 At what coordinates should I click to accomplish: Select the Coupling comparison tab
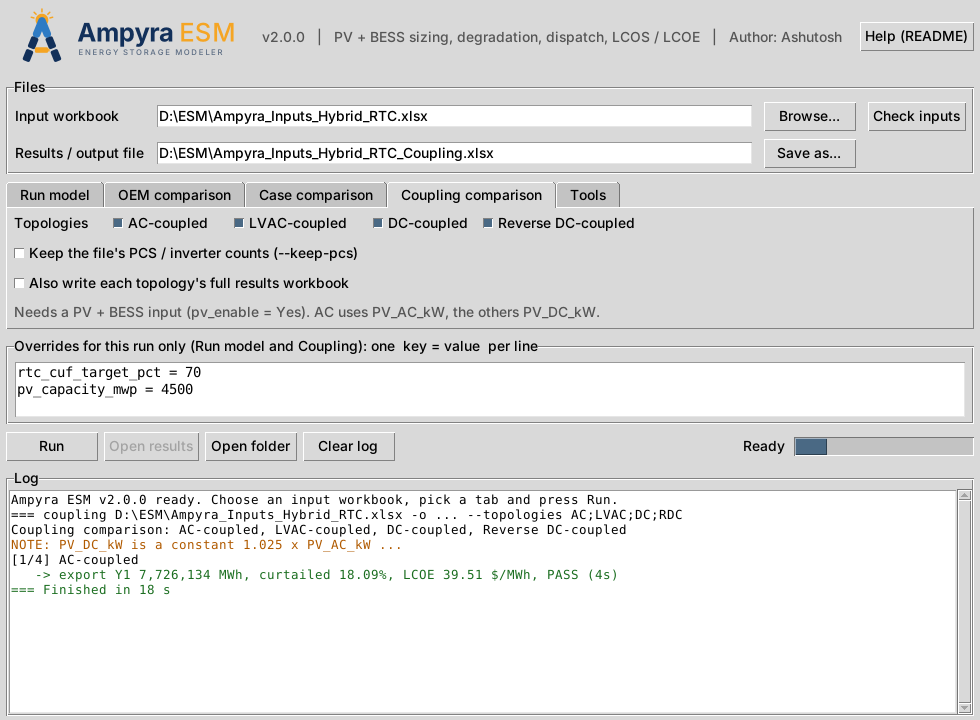pyautogui.click(x=471, y=195)
